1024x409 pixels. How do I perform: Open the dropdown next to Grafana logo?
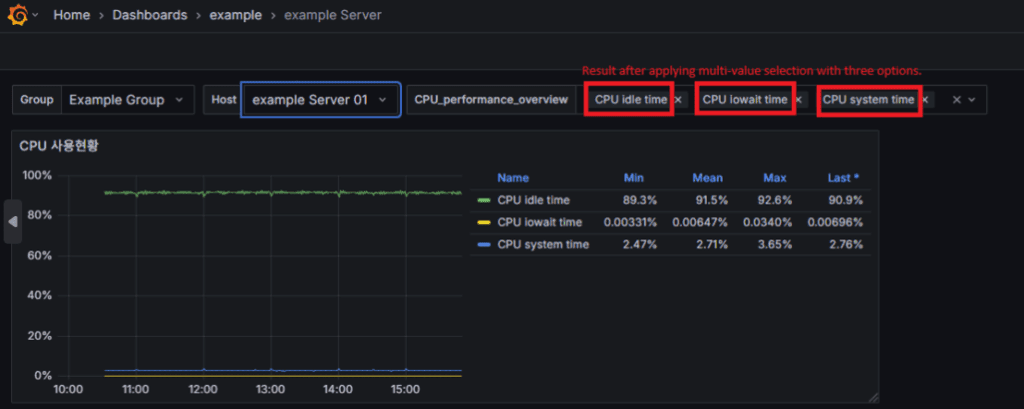[x=36, y=16]
